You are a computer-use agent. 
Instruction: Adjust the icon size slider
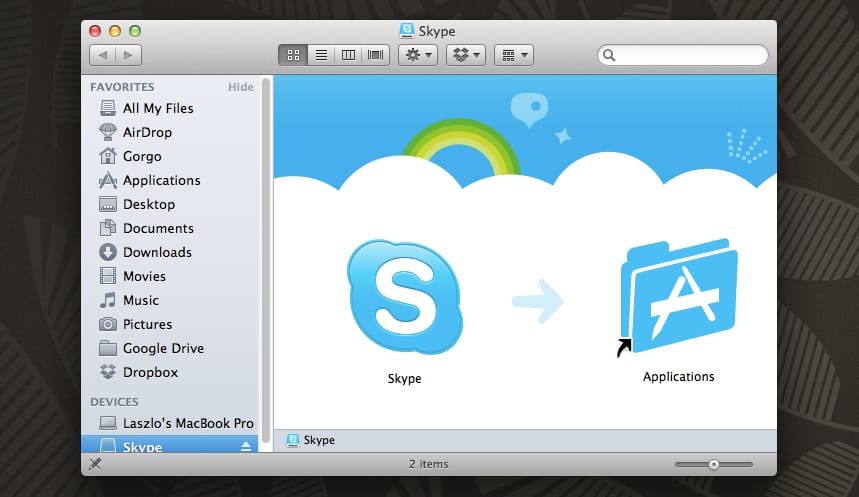click(713, 465)
